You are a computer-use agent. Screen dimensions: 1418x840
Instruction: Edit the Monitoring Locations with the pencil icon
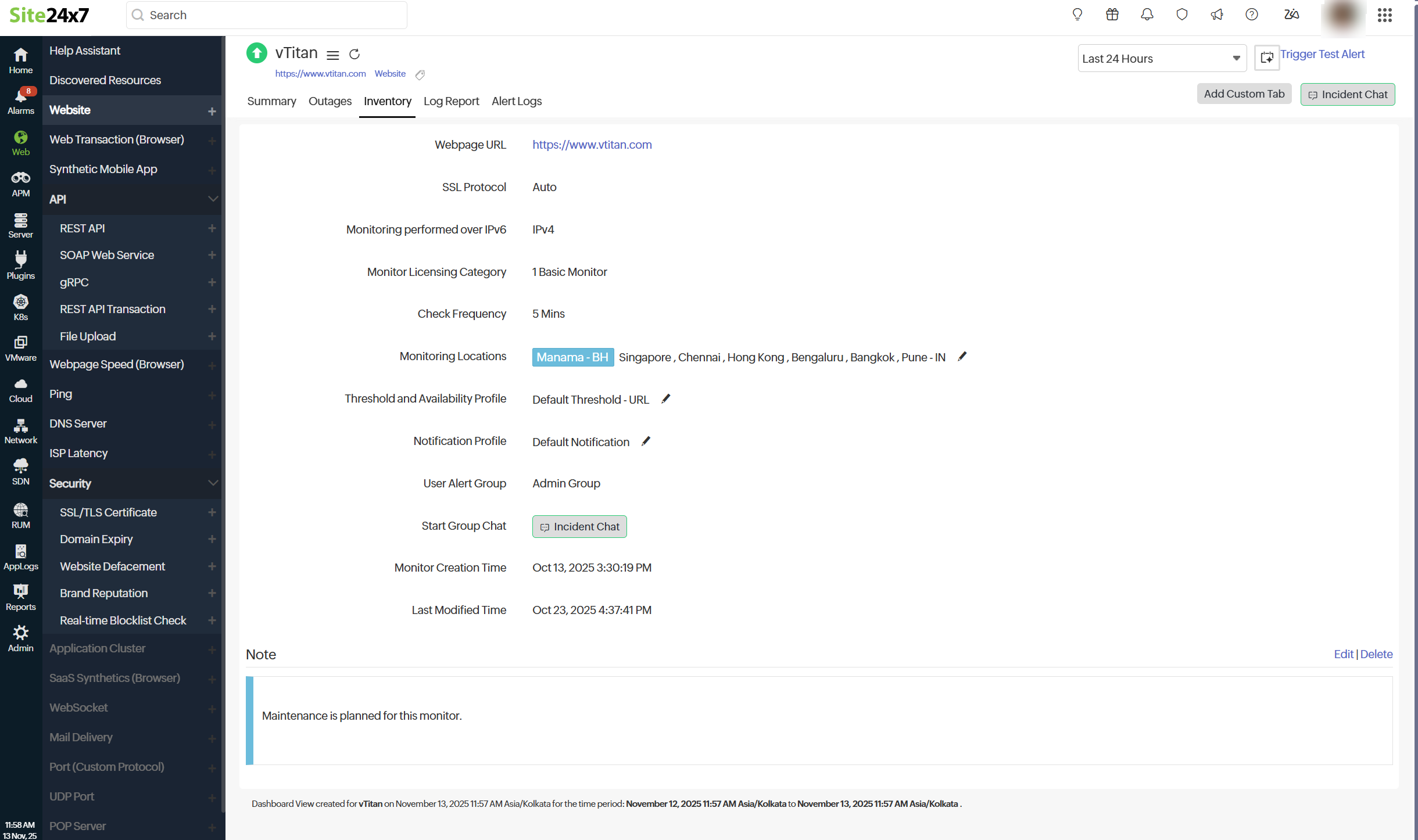click(962, 356)
